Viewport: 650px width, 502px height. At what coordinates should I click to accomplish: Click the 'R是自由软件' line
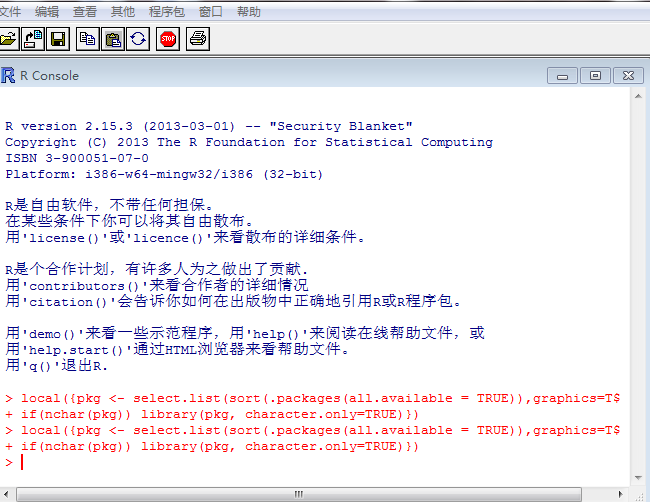pyautogui.click(x=110, y=205)
